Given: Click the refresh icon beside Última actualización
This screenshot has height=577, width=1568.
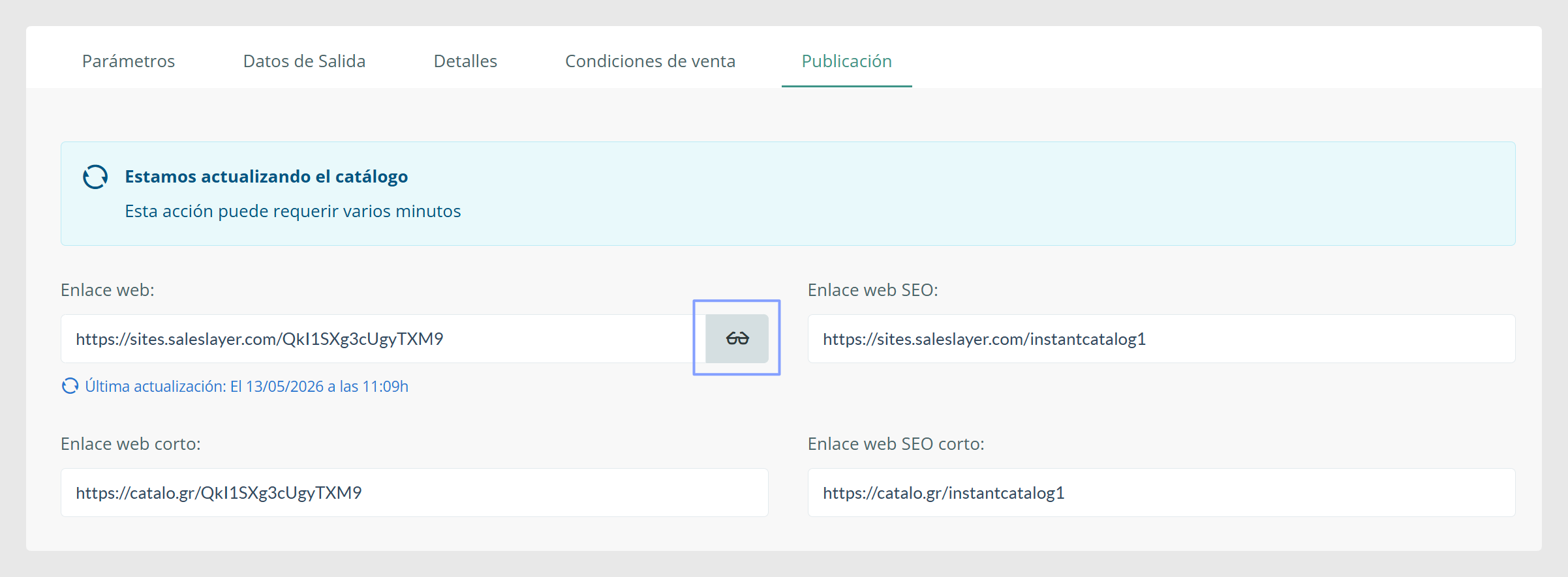Looking at the screenshot, I should coord(70,387).
